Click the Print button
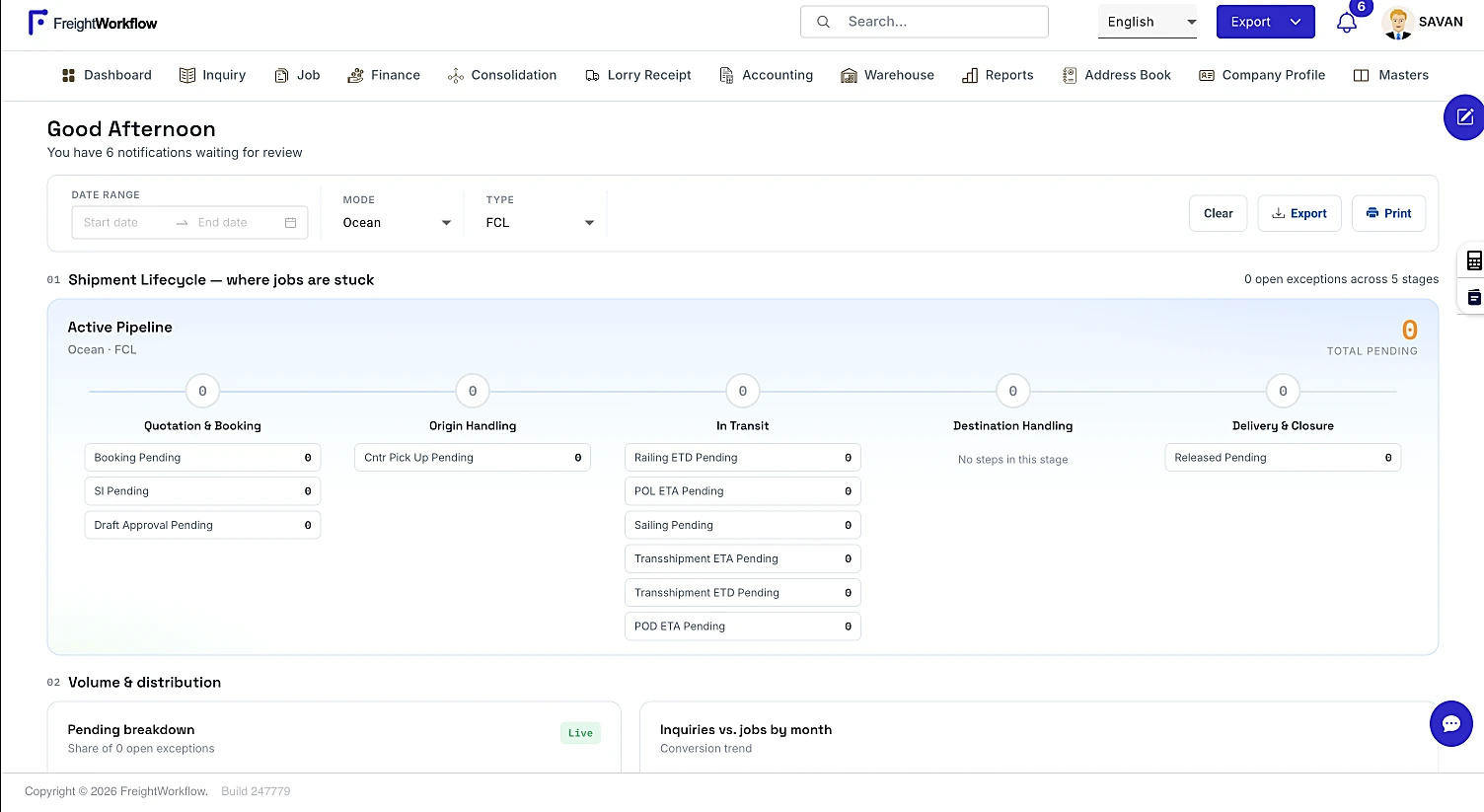The image size is (1484, 812). click(x=1388, y=213)
